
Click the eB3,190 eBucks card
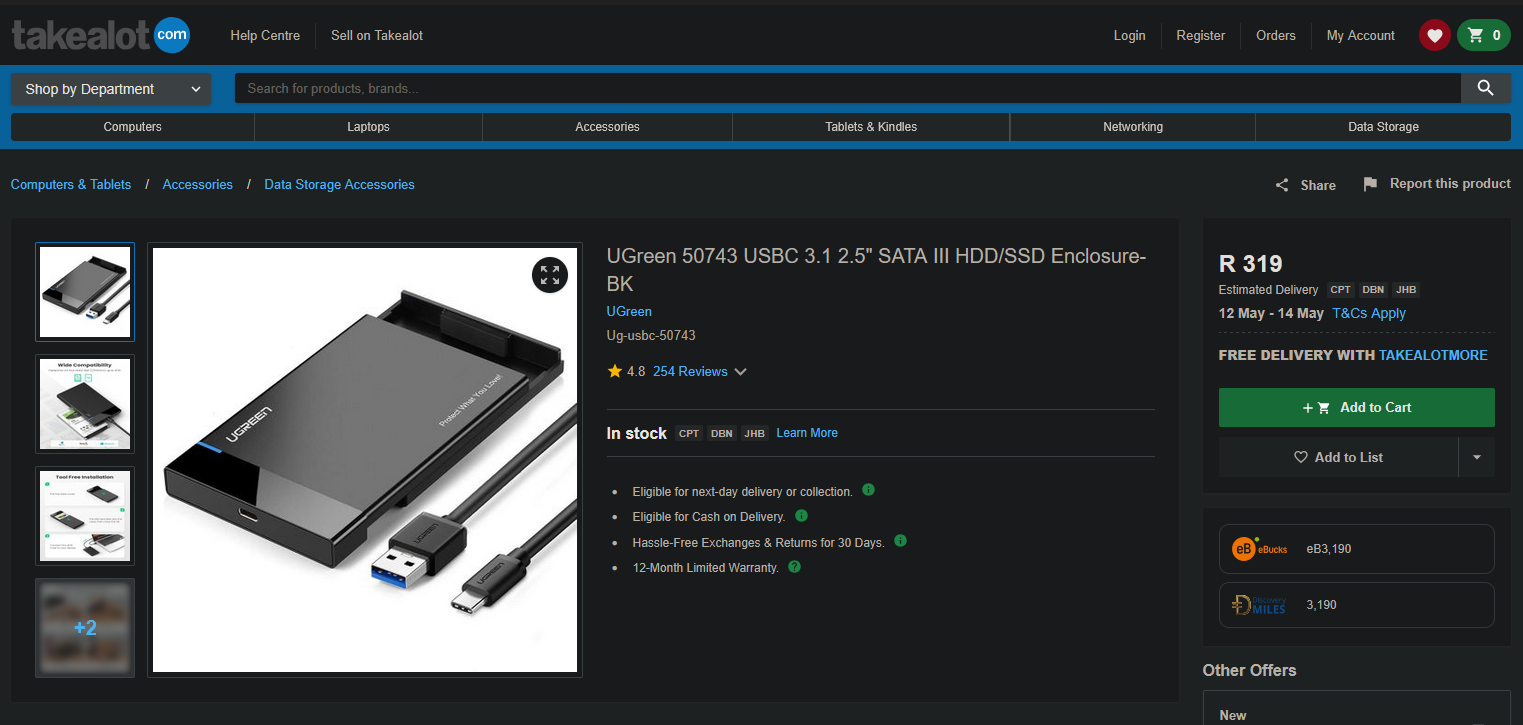(1356, 549)
